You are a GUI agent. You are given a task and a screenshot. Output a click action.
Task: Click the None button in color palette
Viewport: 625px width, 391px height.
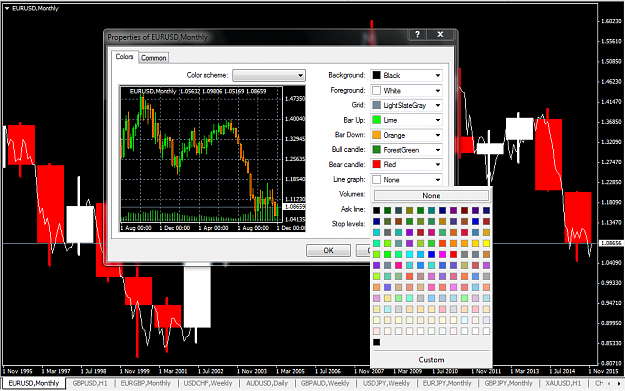point(431,196)
